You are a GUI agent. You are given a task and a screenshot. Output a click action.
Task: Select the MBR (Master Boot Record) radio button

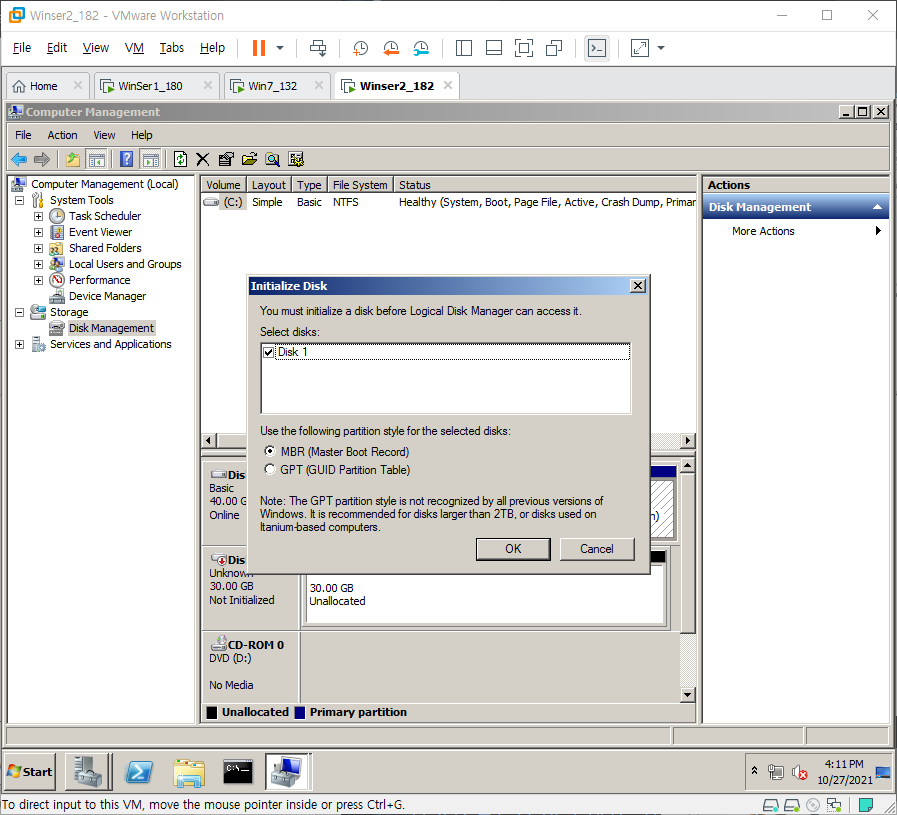point(269,451)
